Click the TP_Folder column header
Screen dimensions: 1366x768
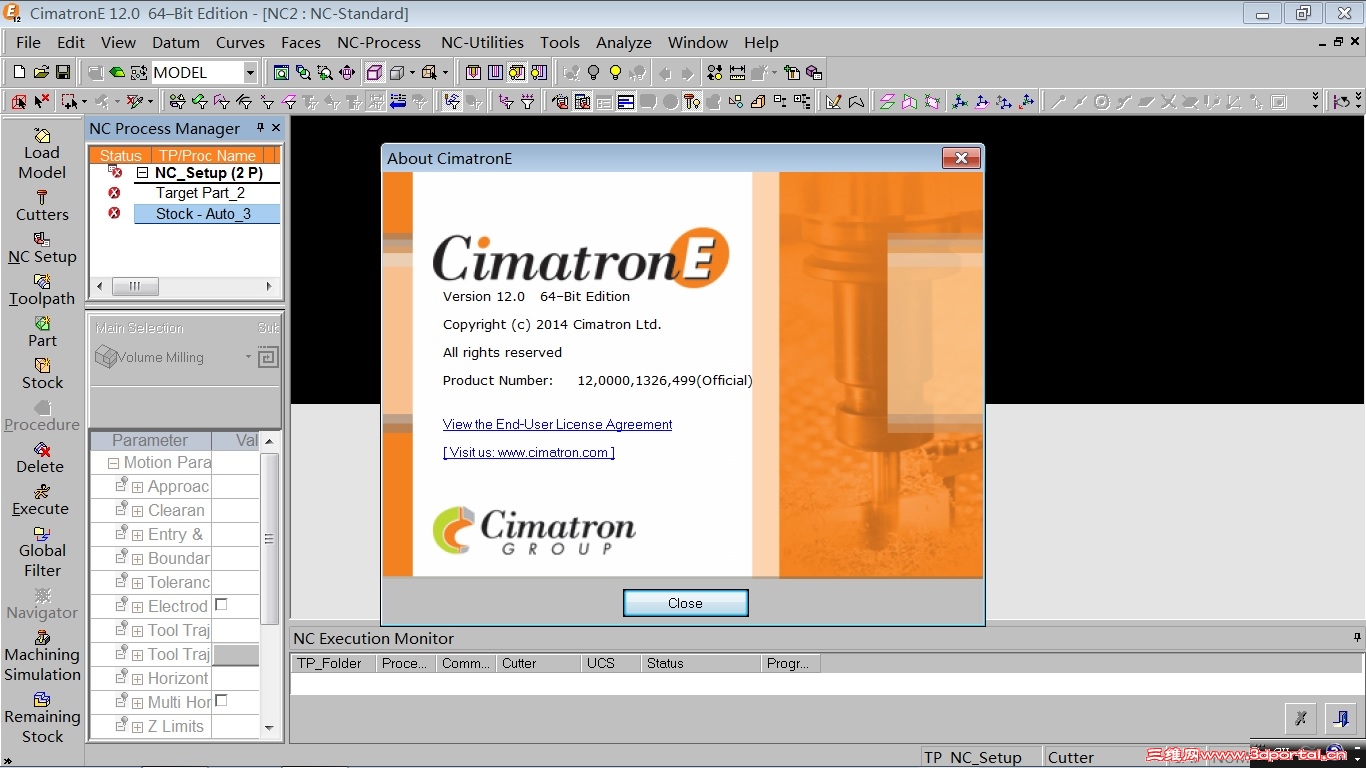pos(333,663)
